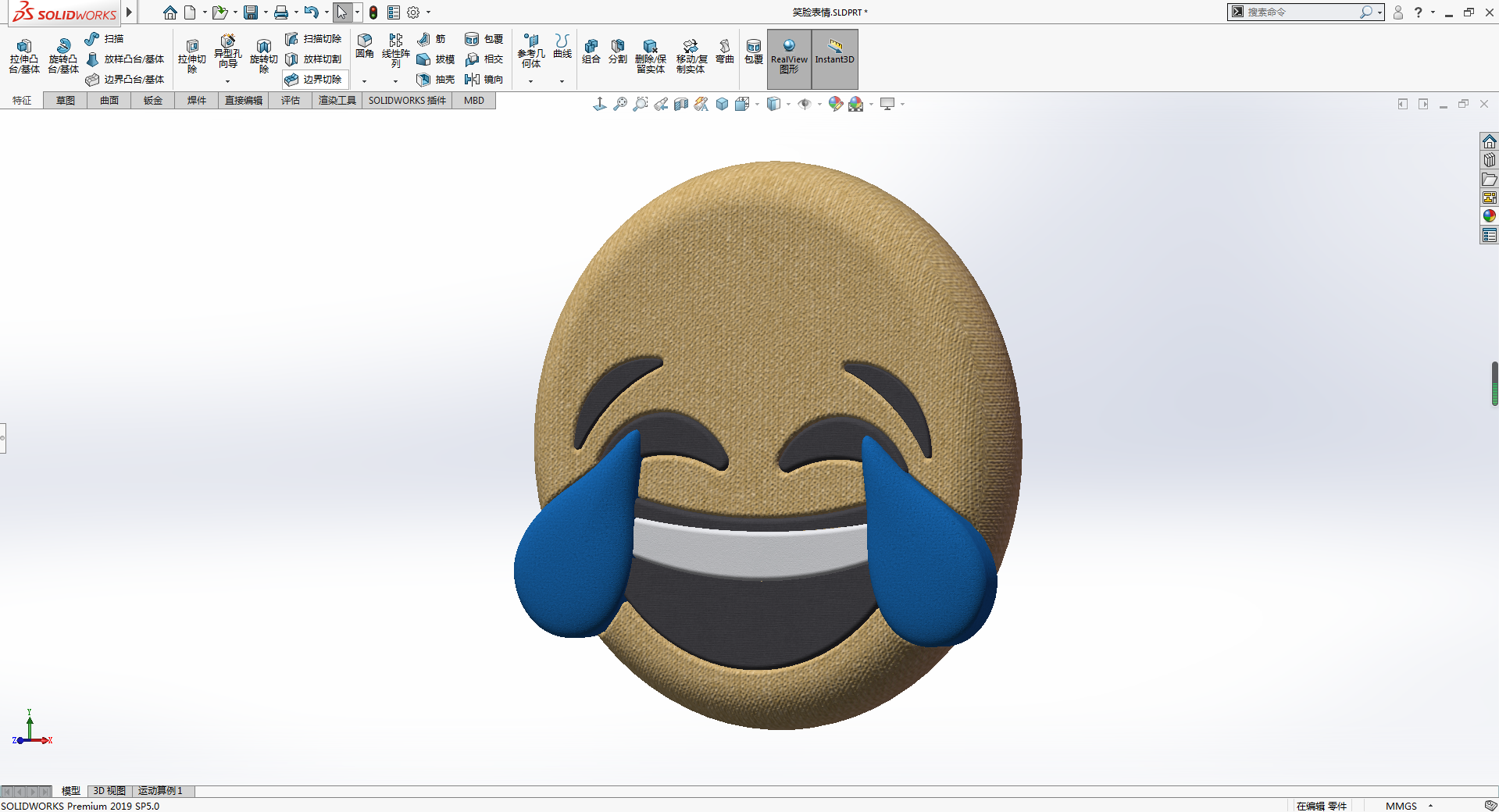Screen dimensions: 1499x812
Task: Switch to the Surfaces (曲面) tab
Action: (x=109, y=101)
